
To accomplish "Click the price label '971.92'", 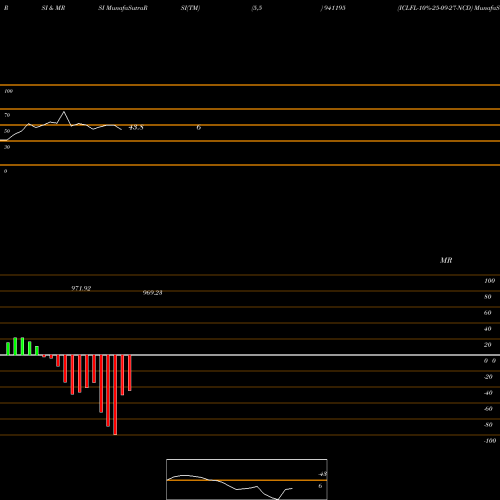I will tap(81, 288).
